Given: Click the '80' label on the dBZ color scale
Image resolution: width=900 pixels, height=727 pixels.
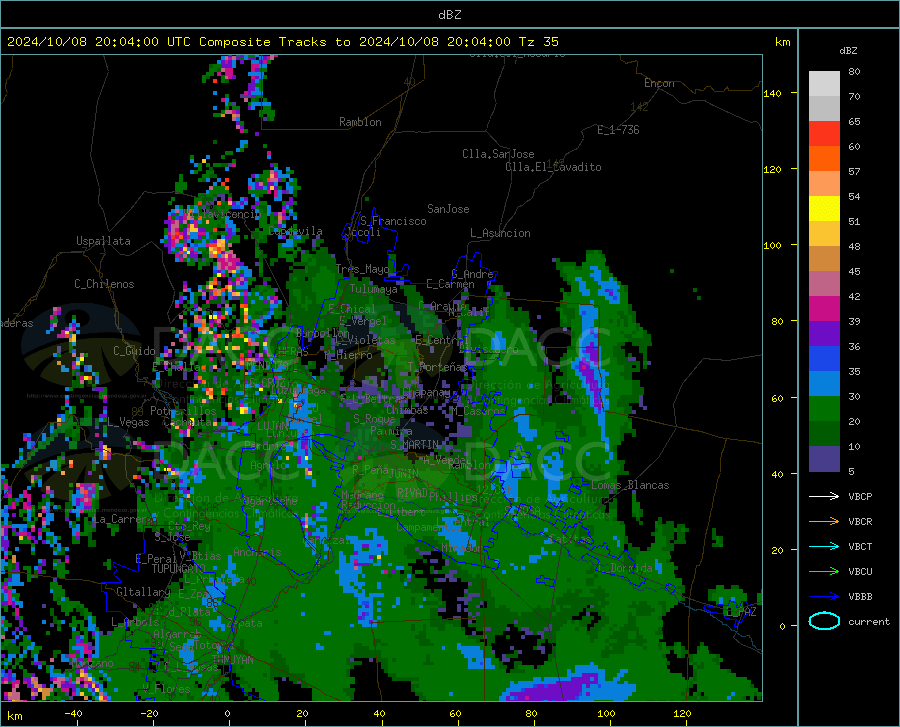Looking at the screenshot, I should pyautogui.click(x=854, y=71).
